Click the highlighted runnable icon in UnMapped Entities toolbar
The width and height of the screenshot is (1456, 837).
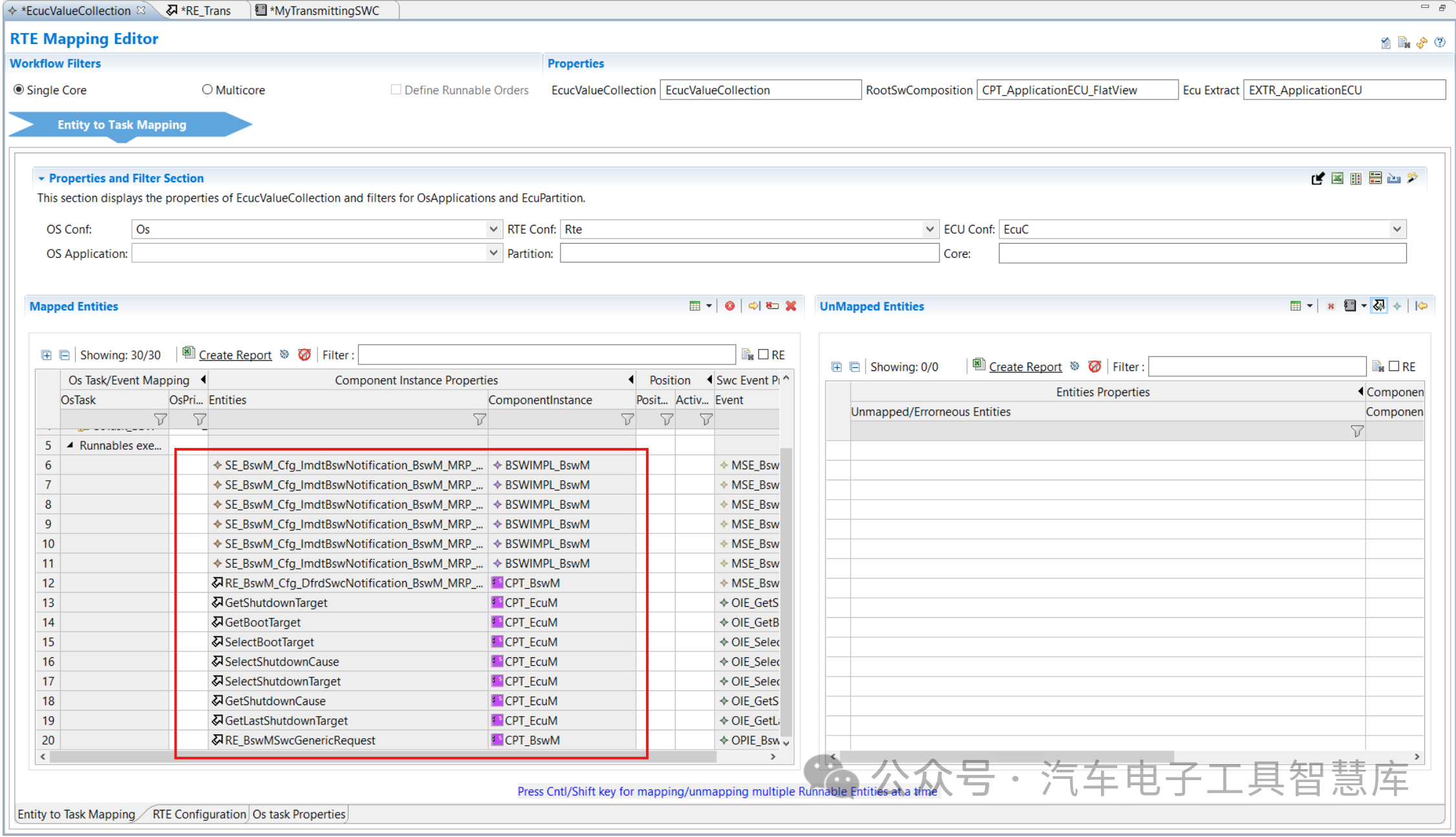pyautogui.click(x=1378, y=306)
